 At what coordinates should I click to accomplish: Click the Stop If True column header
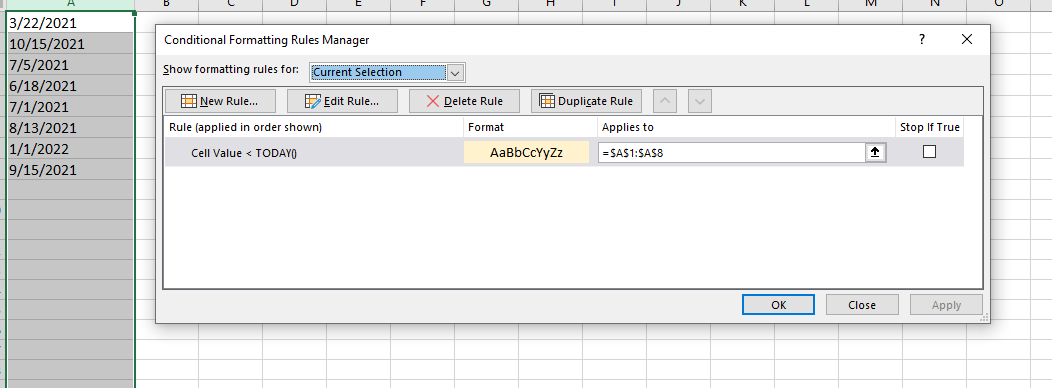(930, 127)
